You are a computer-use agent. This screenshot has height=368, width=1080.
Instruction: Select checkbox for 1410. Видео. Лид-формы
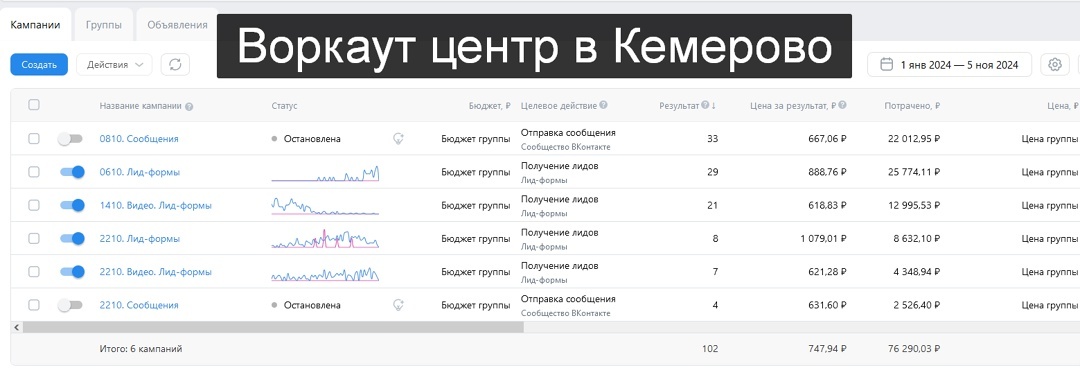(x=34, y=205)
